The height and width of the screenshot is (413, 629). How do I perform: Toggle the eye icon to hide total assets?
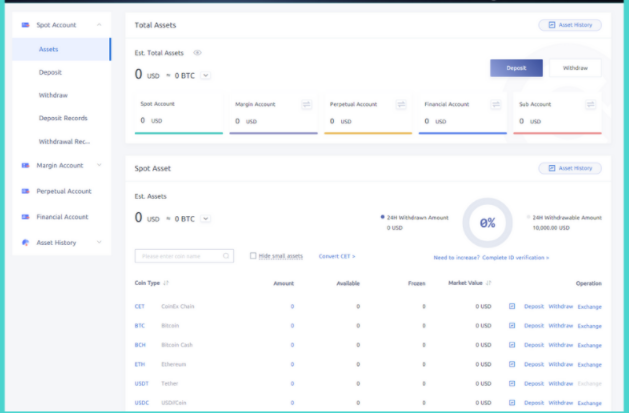(197, 52)
